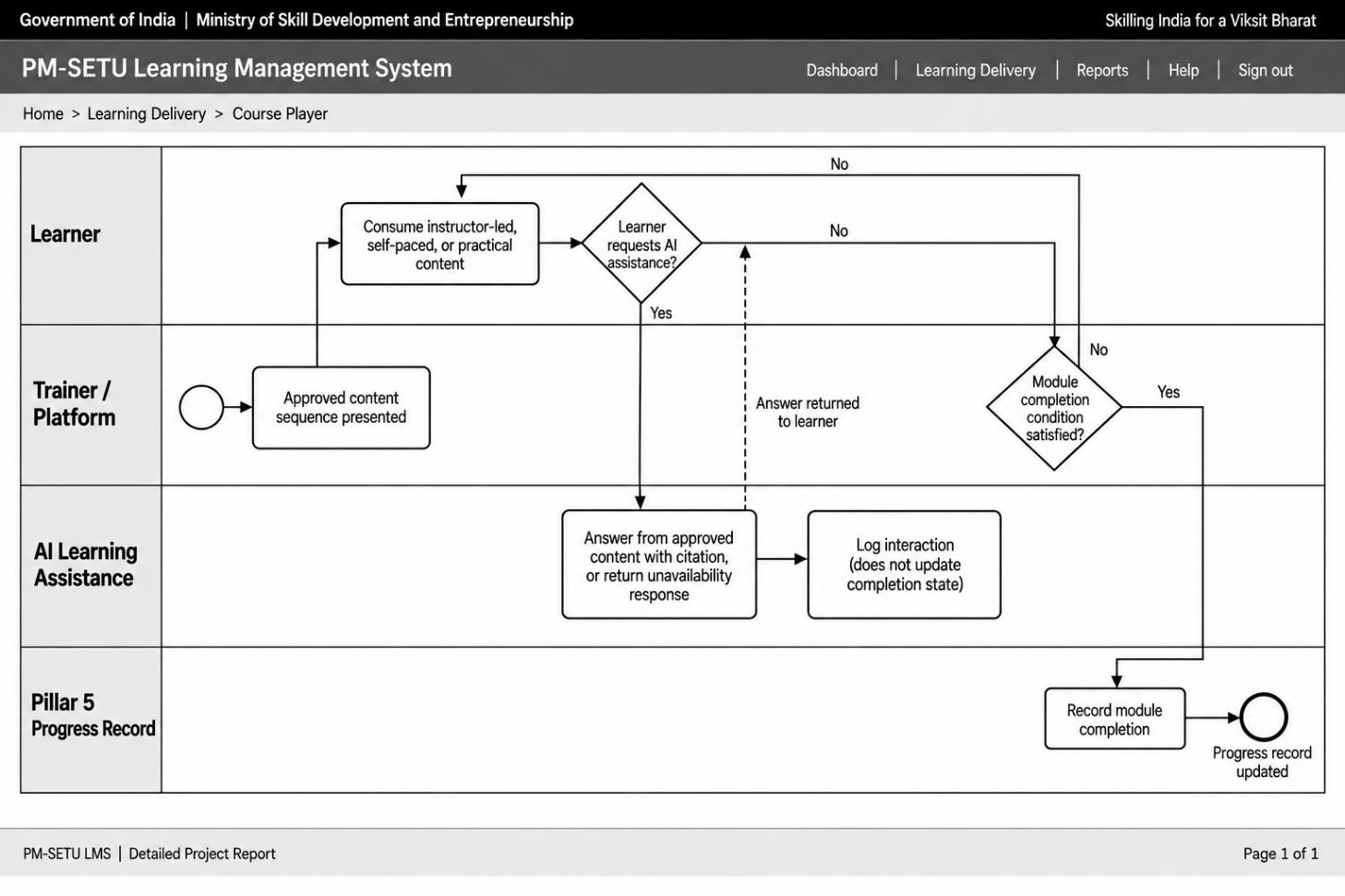Select 'Consume instructor-led, self-paced' content box
Image resolution: width=1345 pixels, height=896 pixels.
[x=439, y=244]
